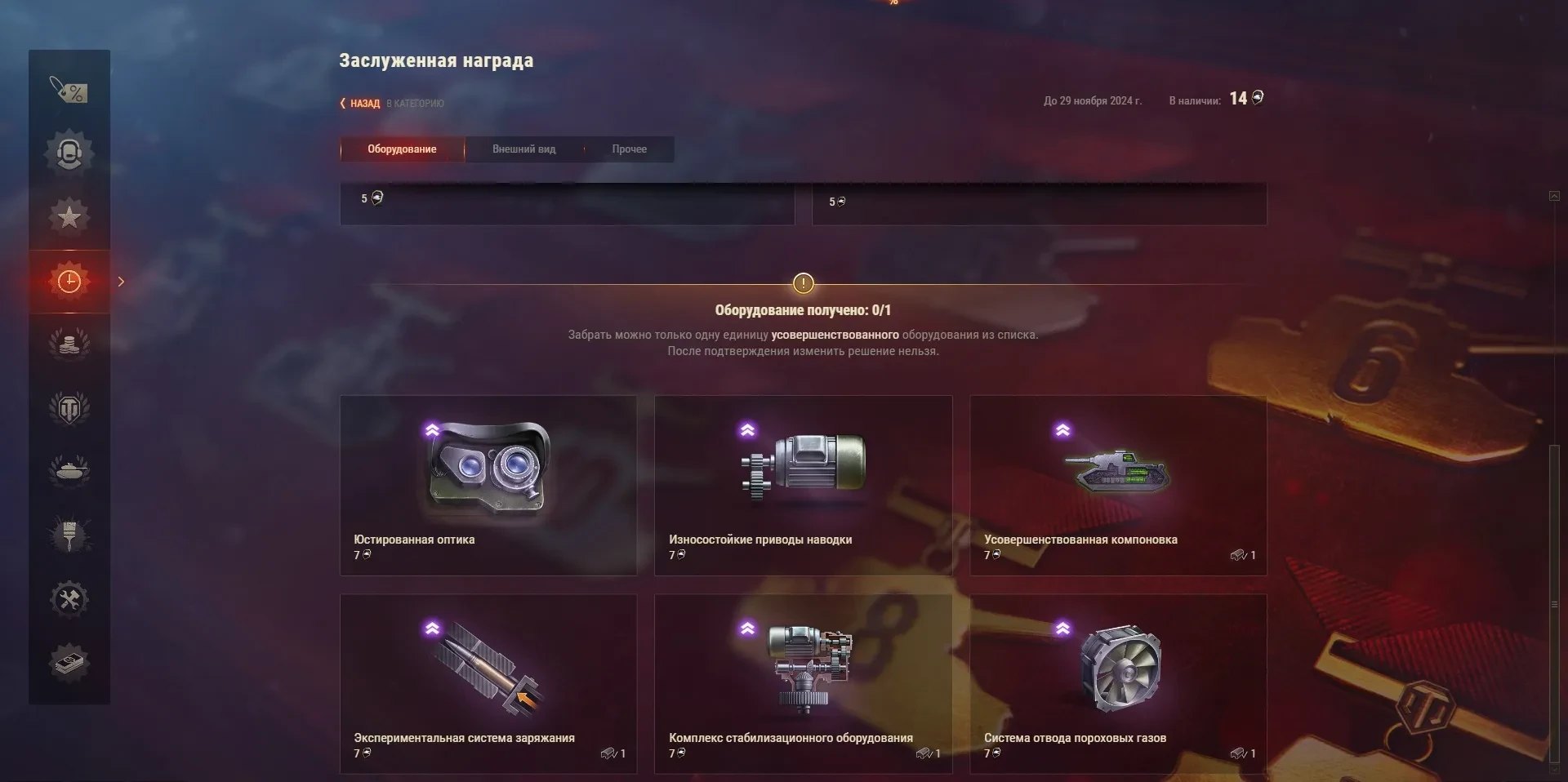1568x782 pixels.
Task: Expand the sidebar chevron next to clock icon
Action: point(121,282)
